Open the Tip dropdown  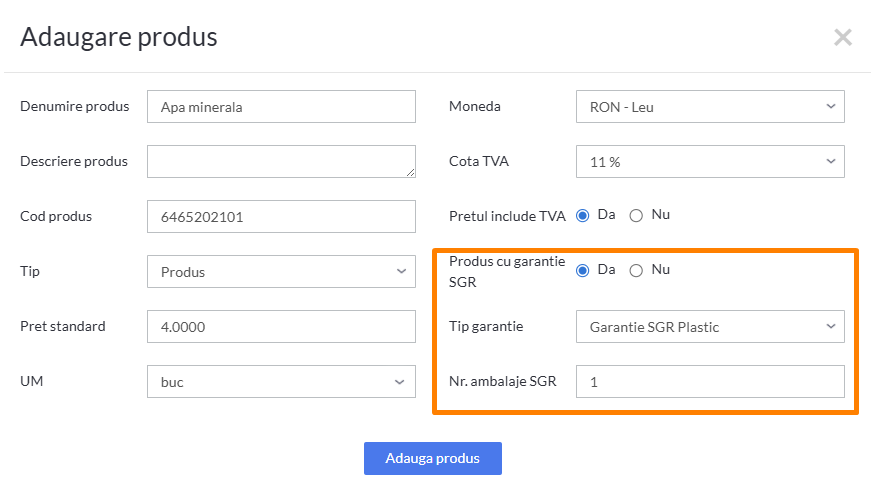coord(281,272)
